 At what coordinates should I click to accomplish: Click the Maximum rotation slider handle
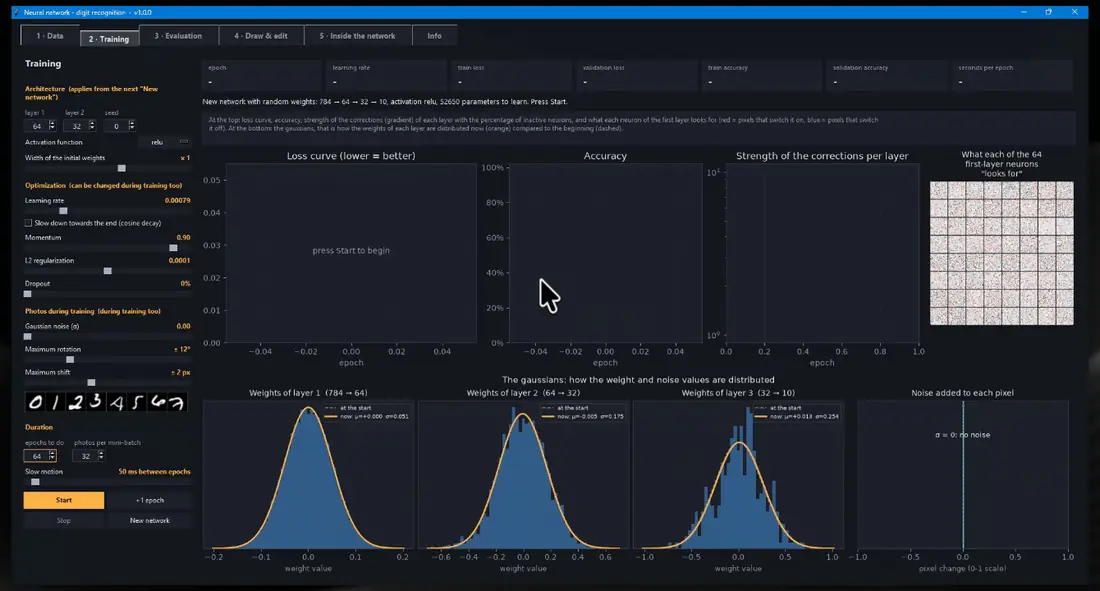click(x=69, y=359)
